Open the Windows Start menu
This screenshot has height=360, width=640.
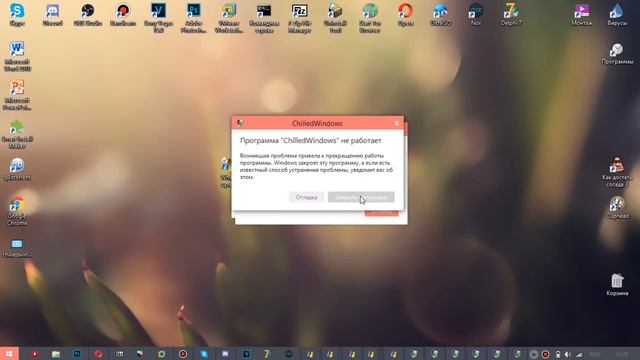pos(9,353)
